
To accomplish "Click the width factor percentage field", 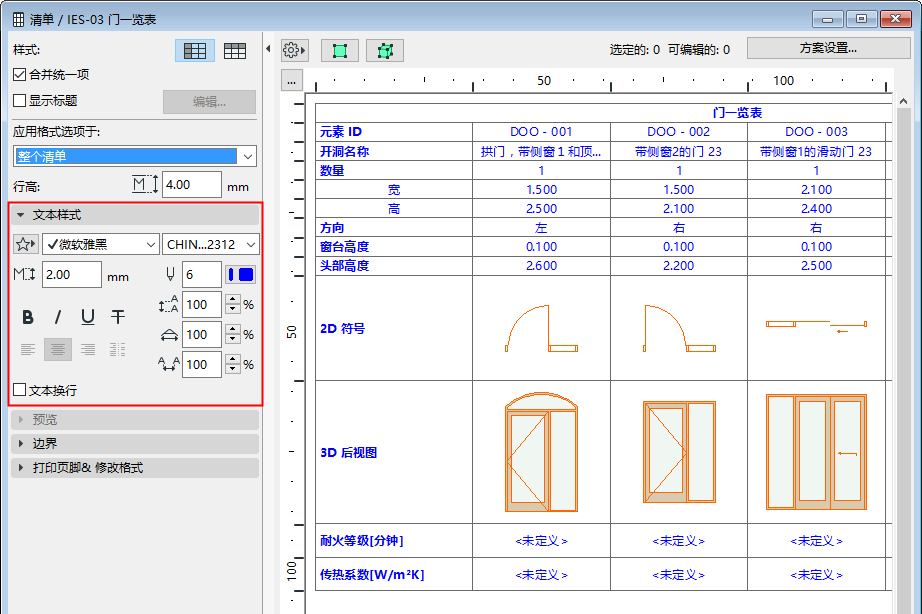I will 202,335.
